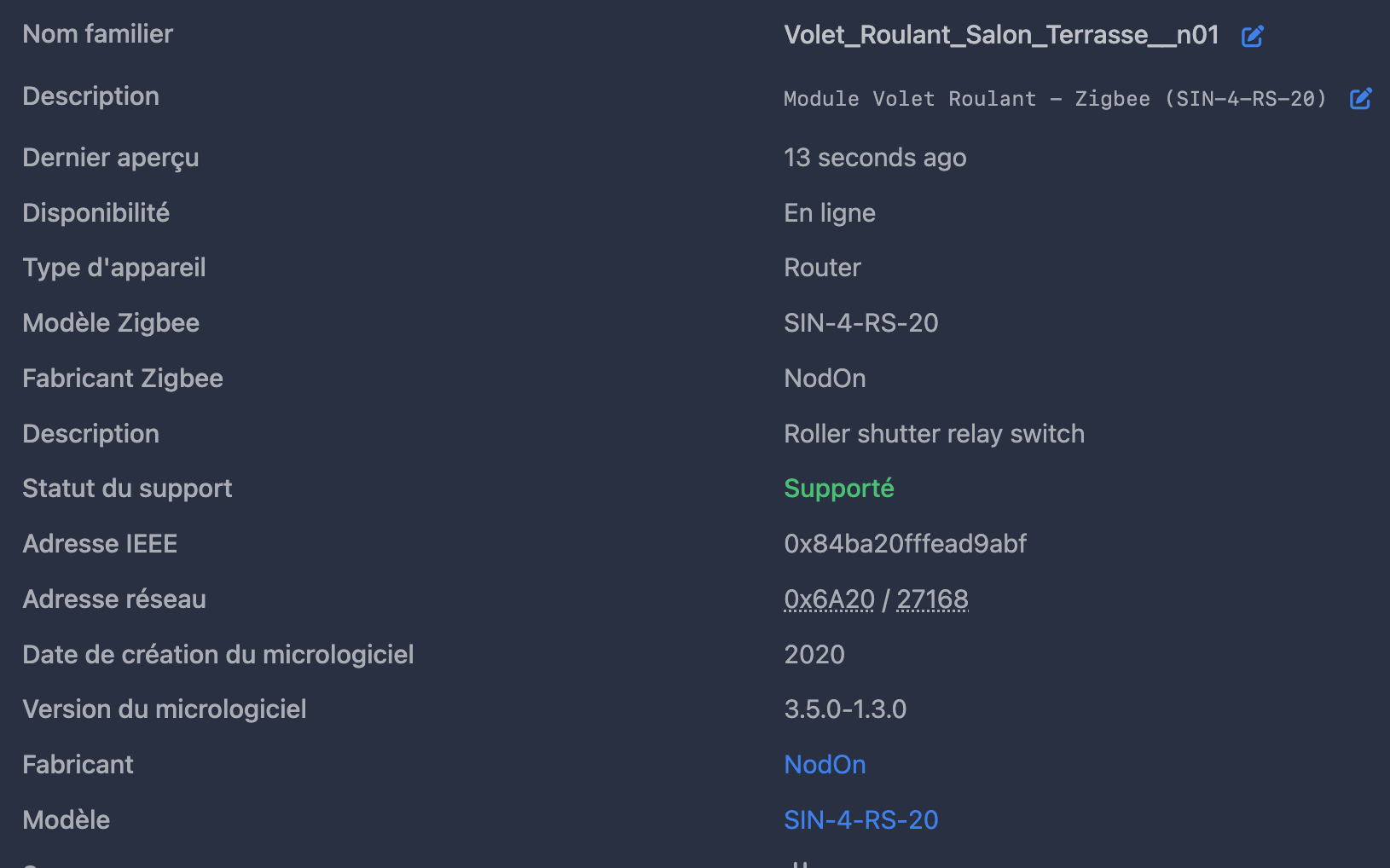Click the friendly name text Volet_Roulant_Salon_Terrasse__n01

pos(1001,35)
